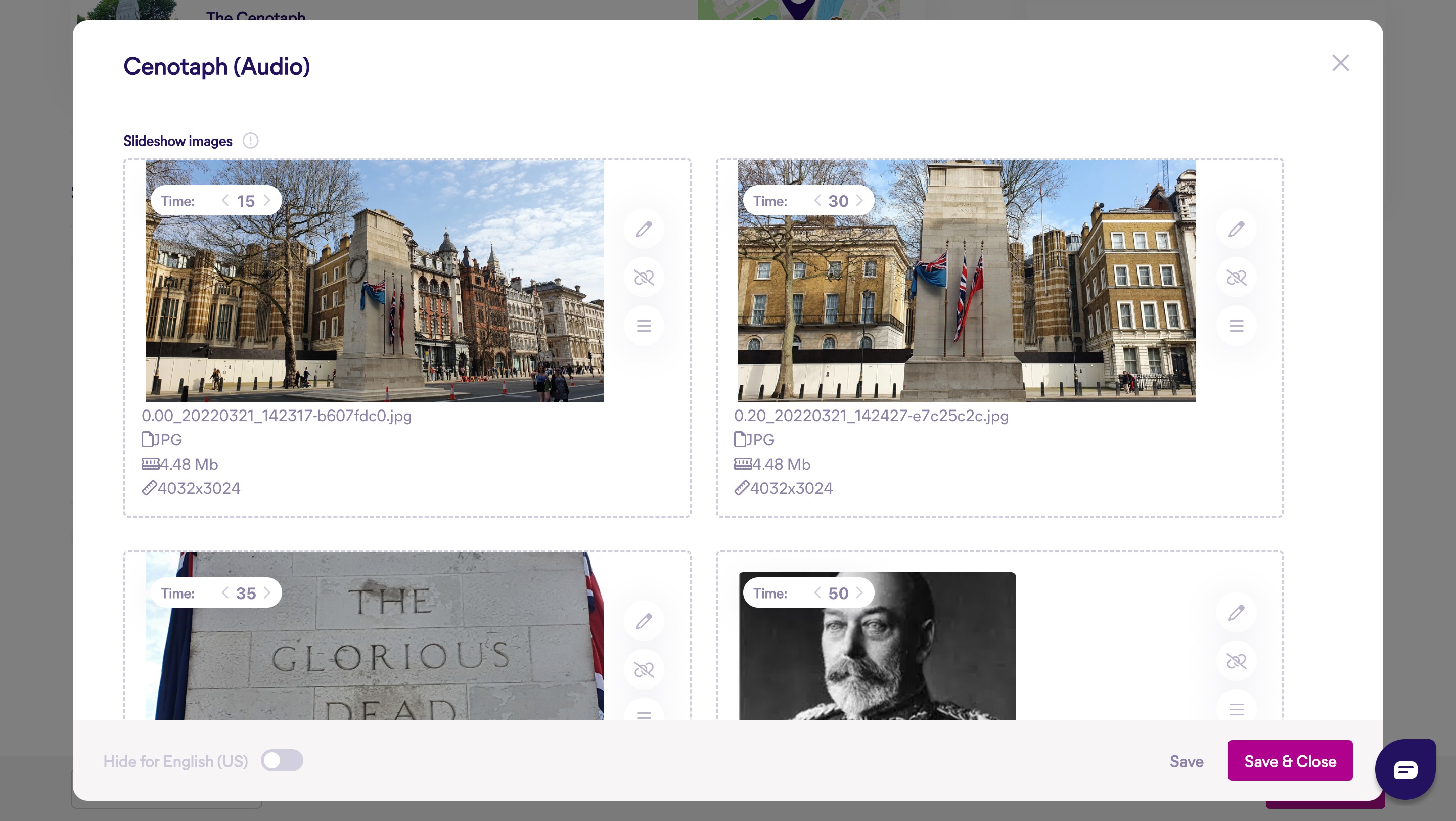Click reorder handle on Time 30 image
The image size is (1456, 821).
1236,326
